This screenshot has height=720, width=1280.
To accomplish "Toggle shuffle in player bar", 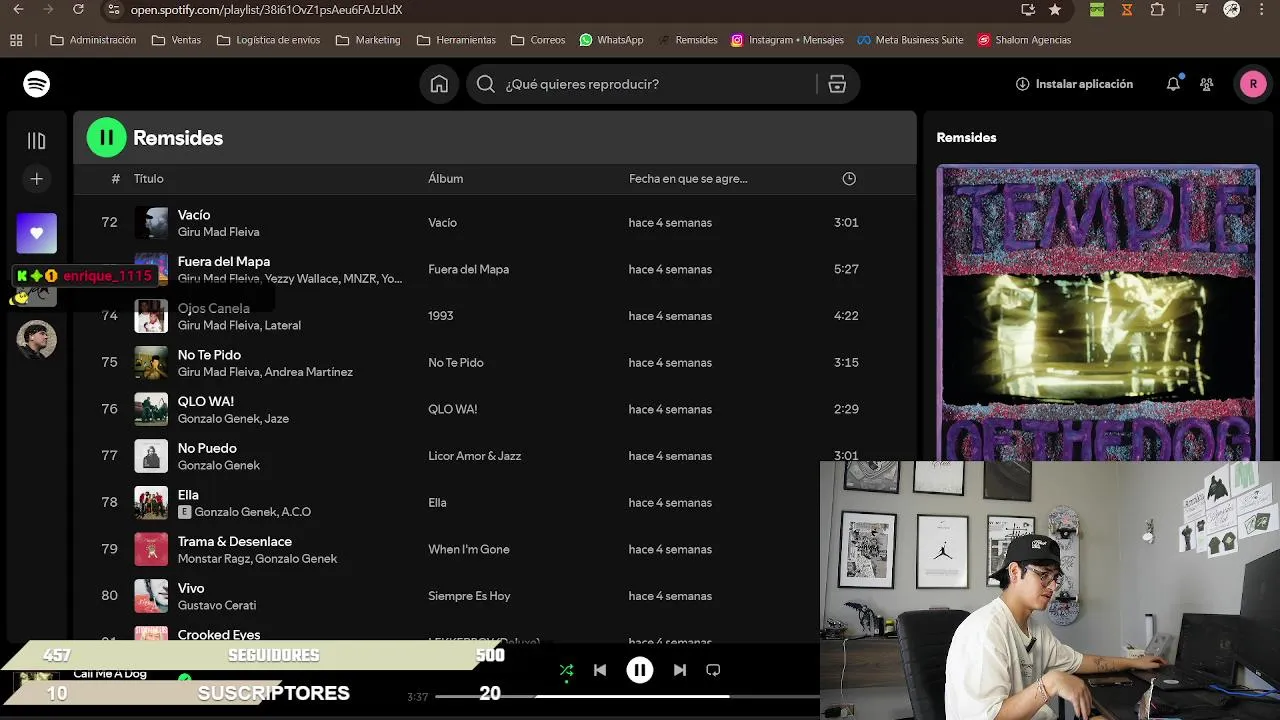I will [x=566, y=670].
